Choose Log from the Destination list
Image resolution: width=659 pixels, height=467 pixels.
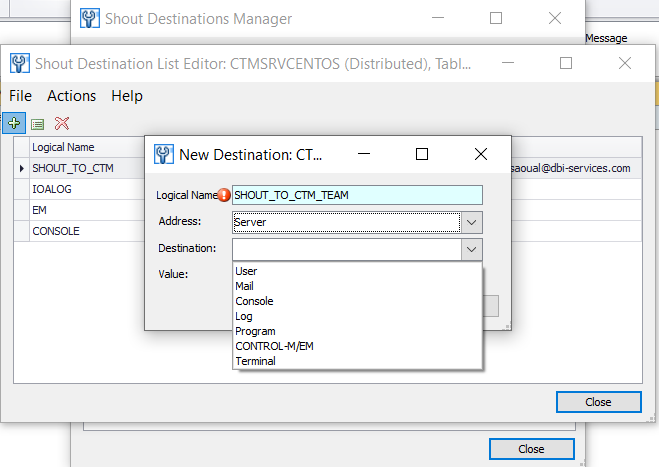357,317
